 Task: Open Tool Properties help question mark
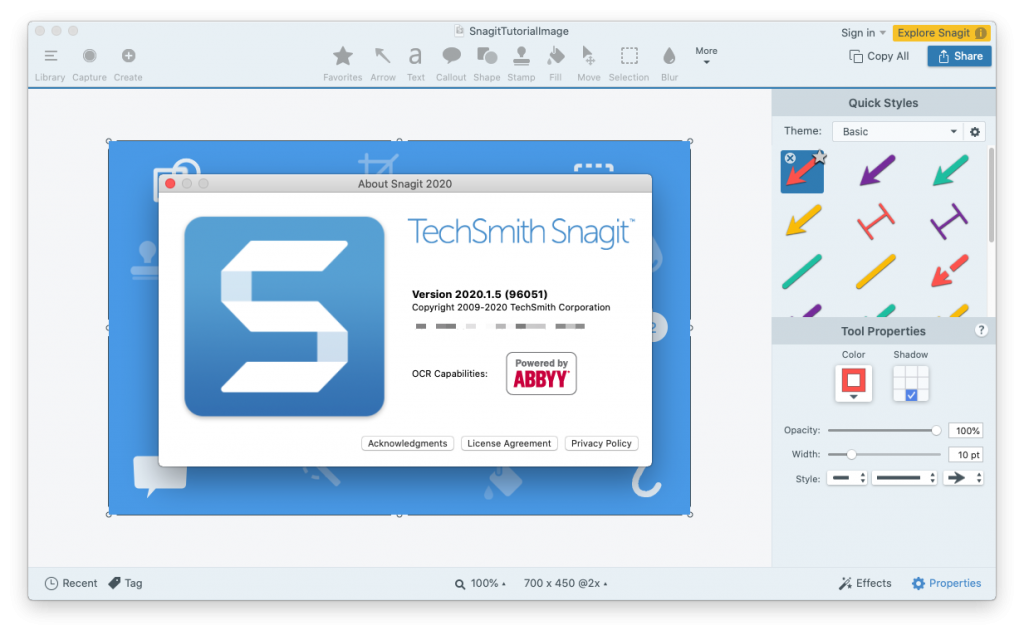[x=980, y=330]
